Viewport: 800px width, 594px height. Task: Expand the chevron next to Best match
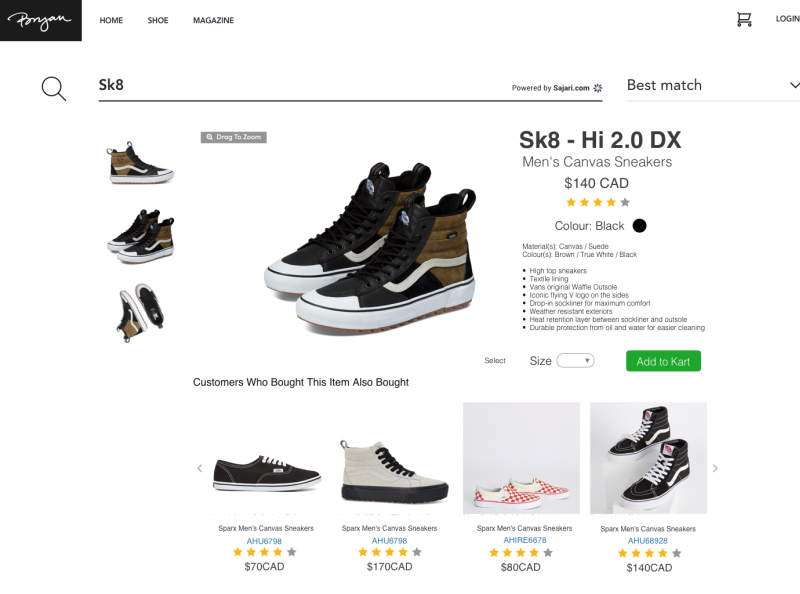(x=795, y=85)
